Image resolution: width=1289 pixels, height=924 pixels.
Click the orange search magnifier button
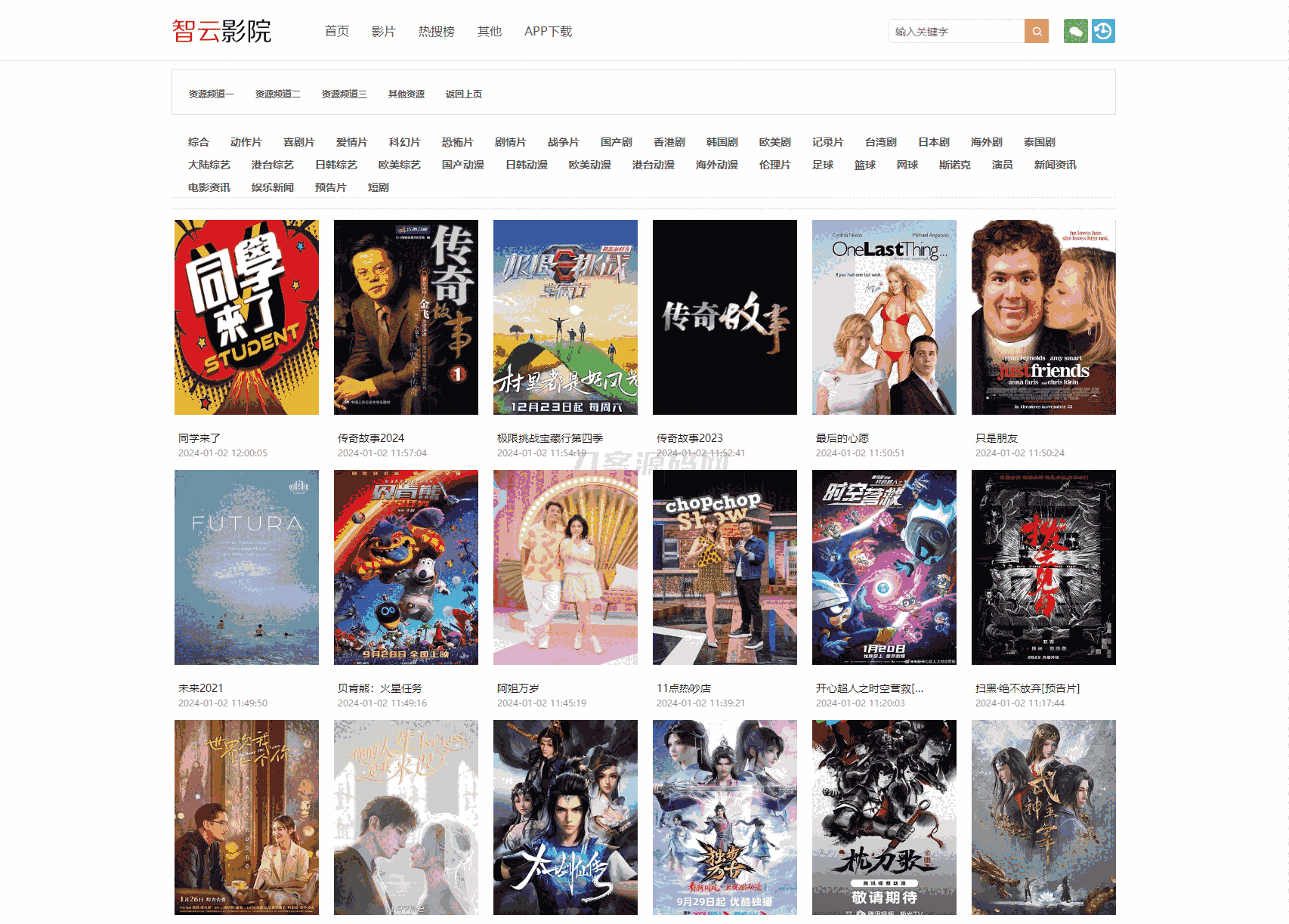click(1037, 31)
